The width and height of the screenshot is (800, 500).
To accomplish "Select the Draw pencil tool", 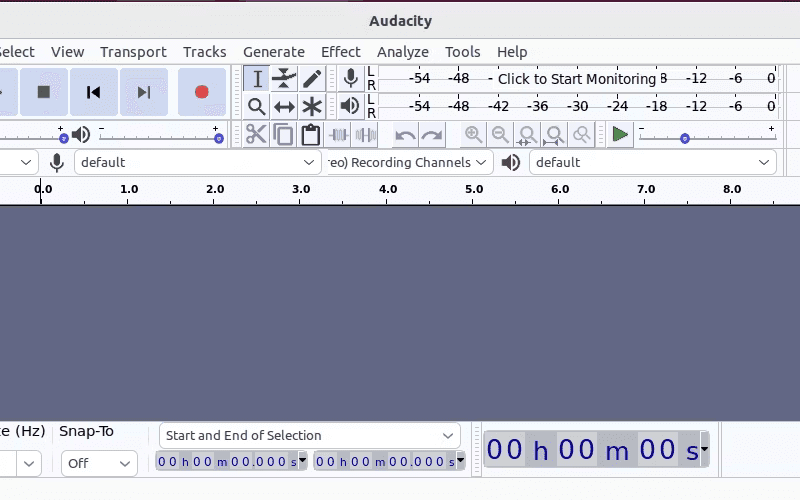I will click(311, 79).
